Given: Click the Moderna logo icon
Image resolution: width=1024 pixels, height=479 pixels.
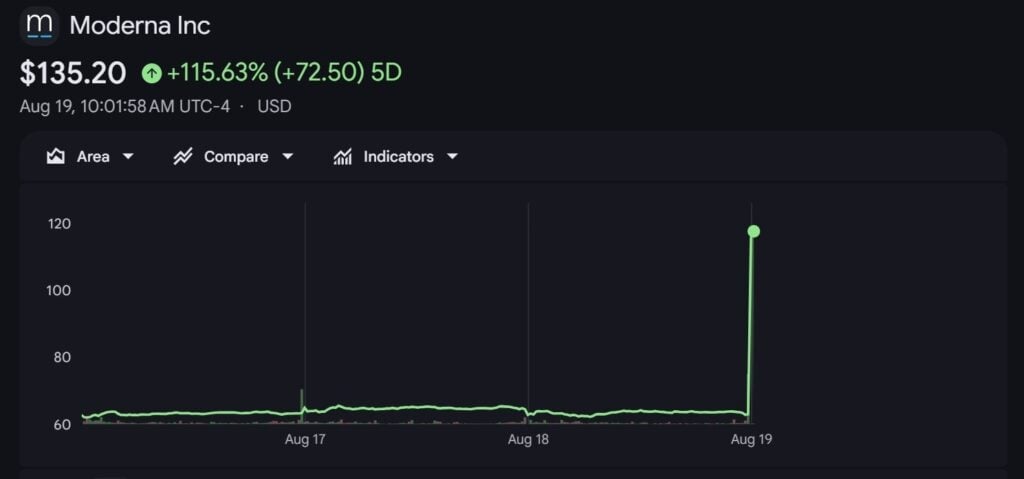Looking at the screenshot, I should pyautogui.click(x=39, y=26).
